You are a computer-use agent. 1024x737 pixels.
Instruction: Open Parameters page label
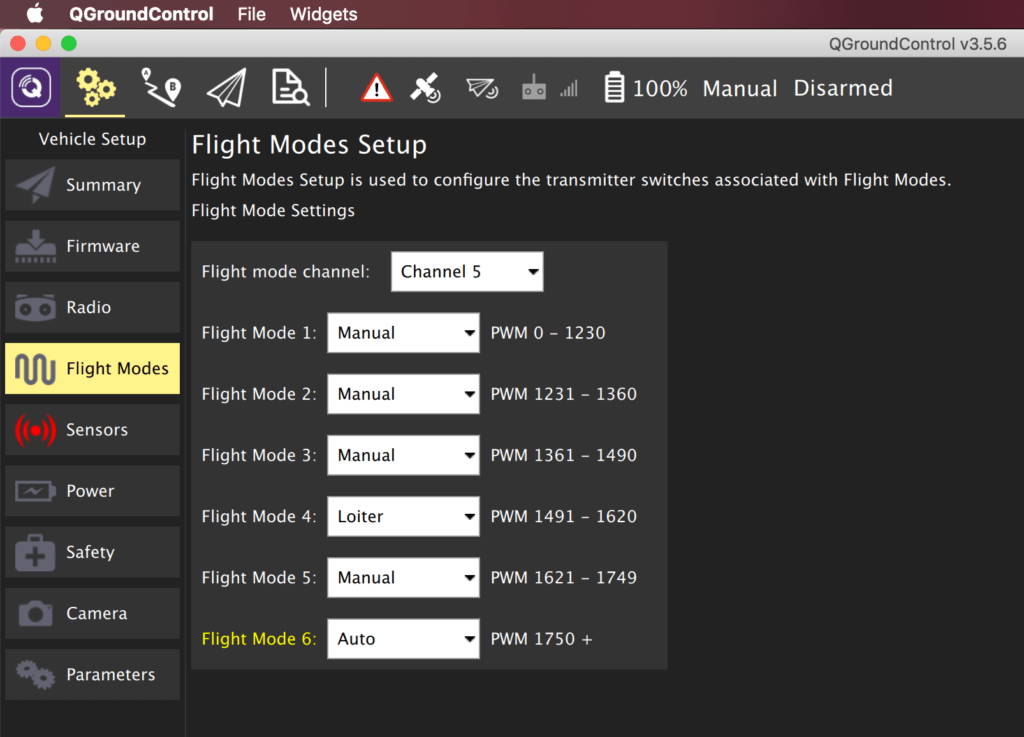tap(110, 674)
